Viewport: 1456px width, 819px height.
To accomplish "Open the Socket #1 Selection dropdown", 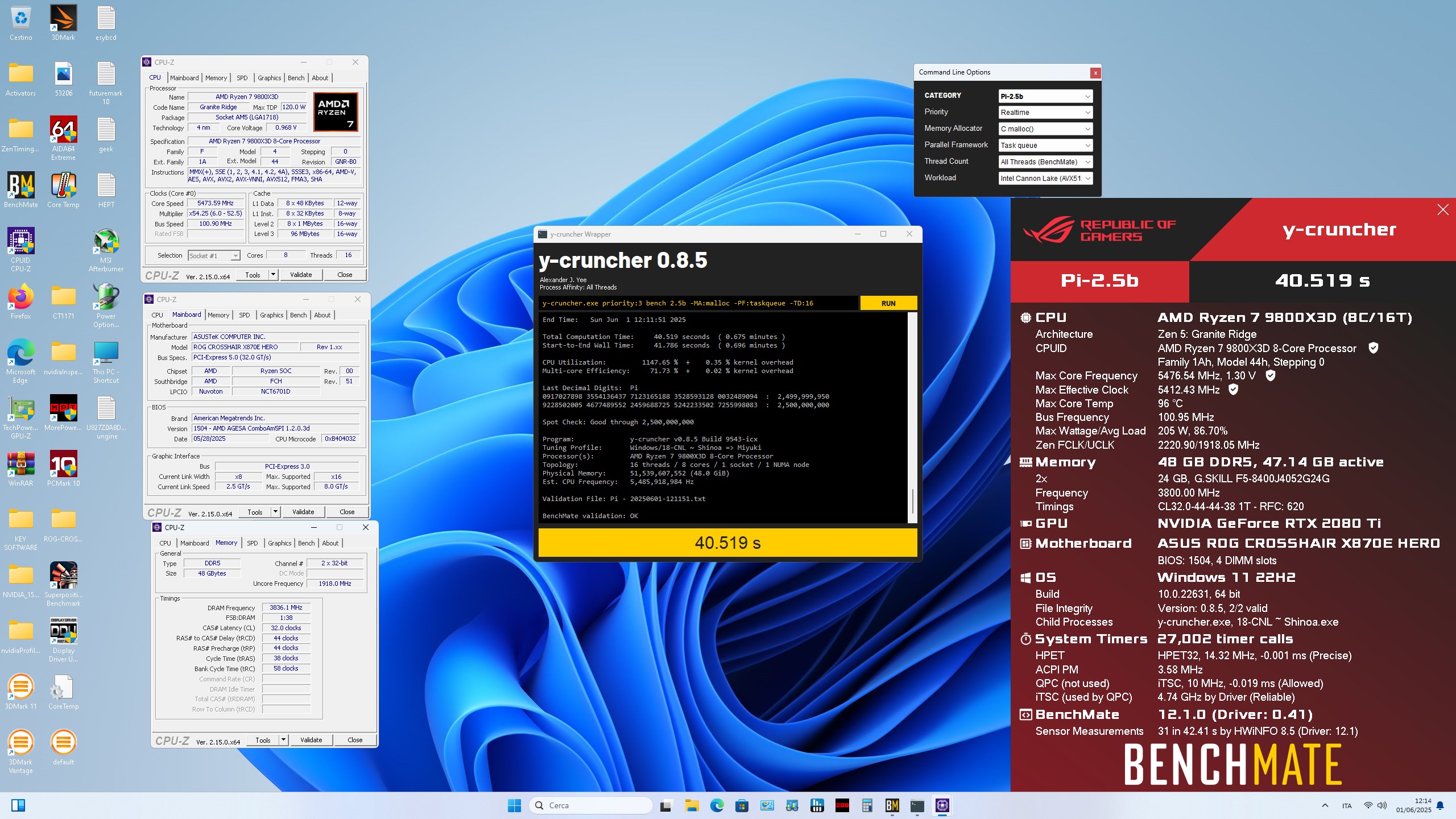I will (x=214, y=256).
